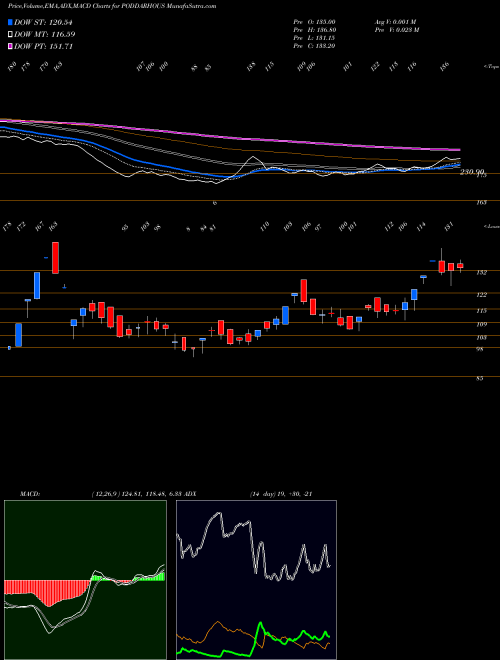
Task: Select the 'Pre O: 135.00' value
Action: coord(314,22)
